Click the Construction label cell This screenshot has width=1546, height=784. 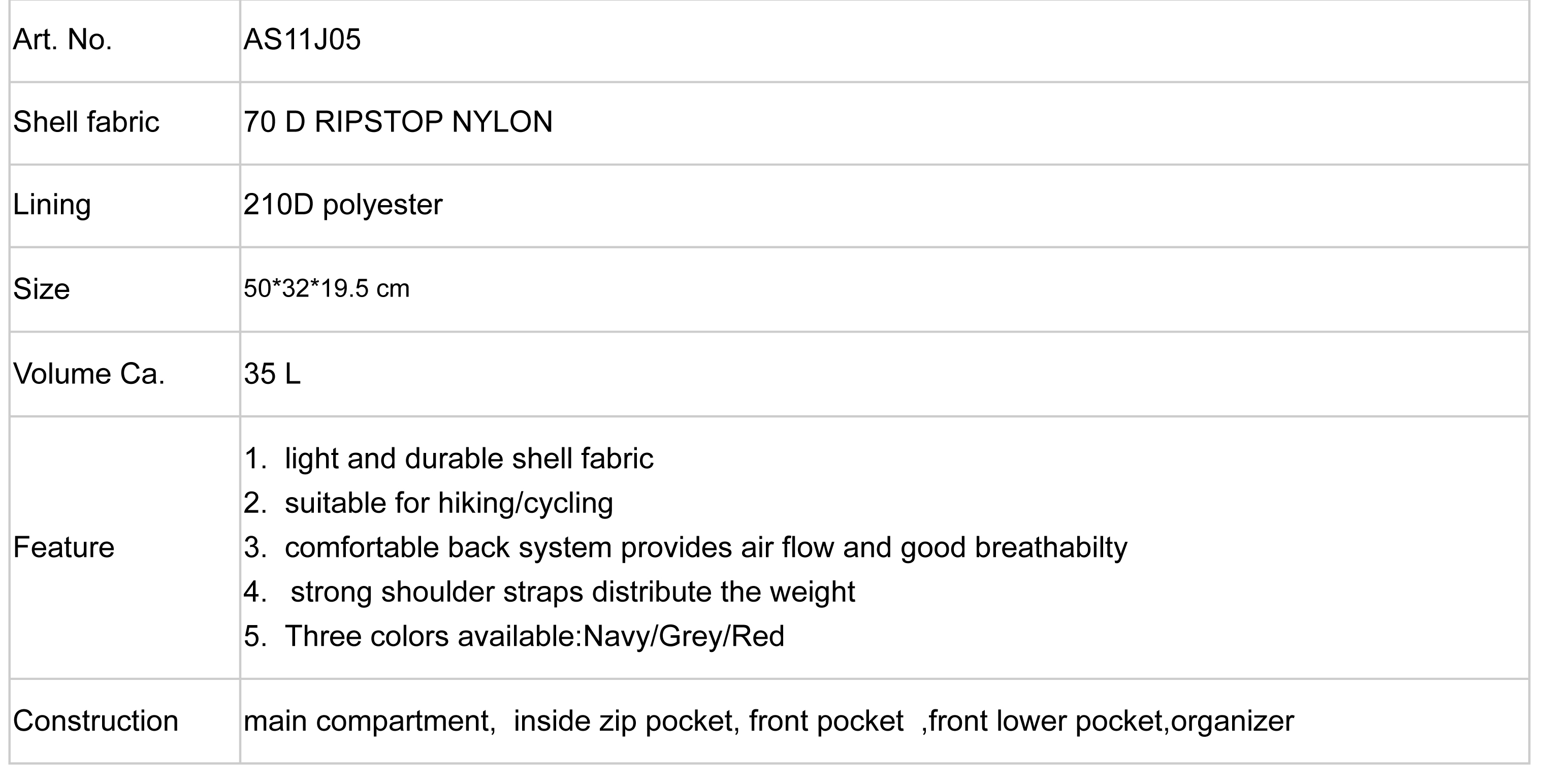[125, 721]
